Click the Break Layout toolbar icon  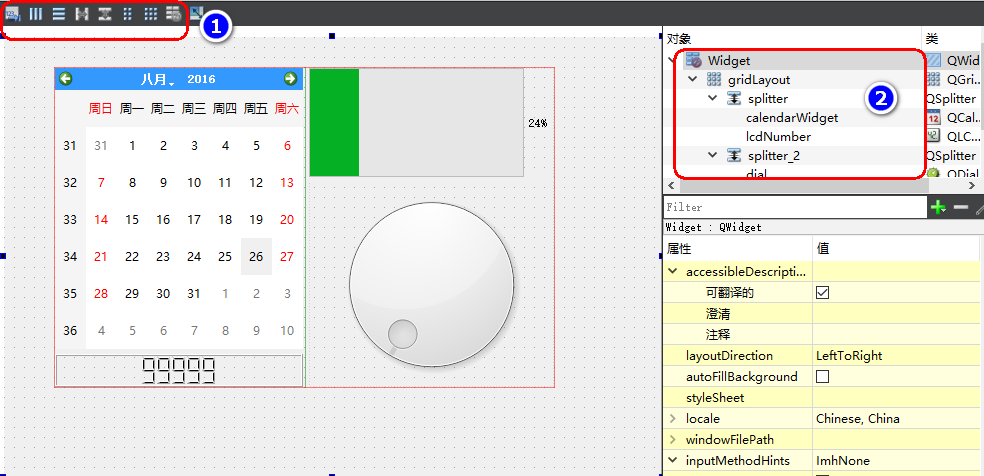click(x=174, y=14)
